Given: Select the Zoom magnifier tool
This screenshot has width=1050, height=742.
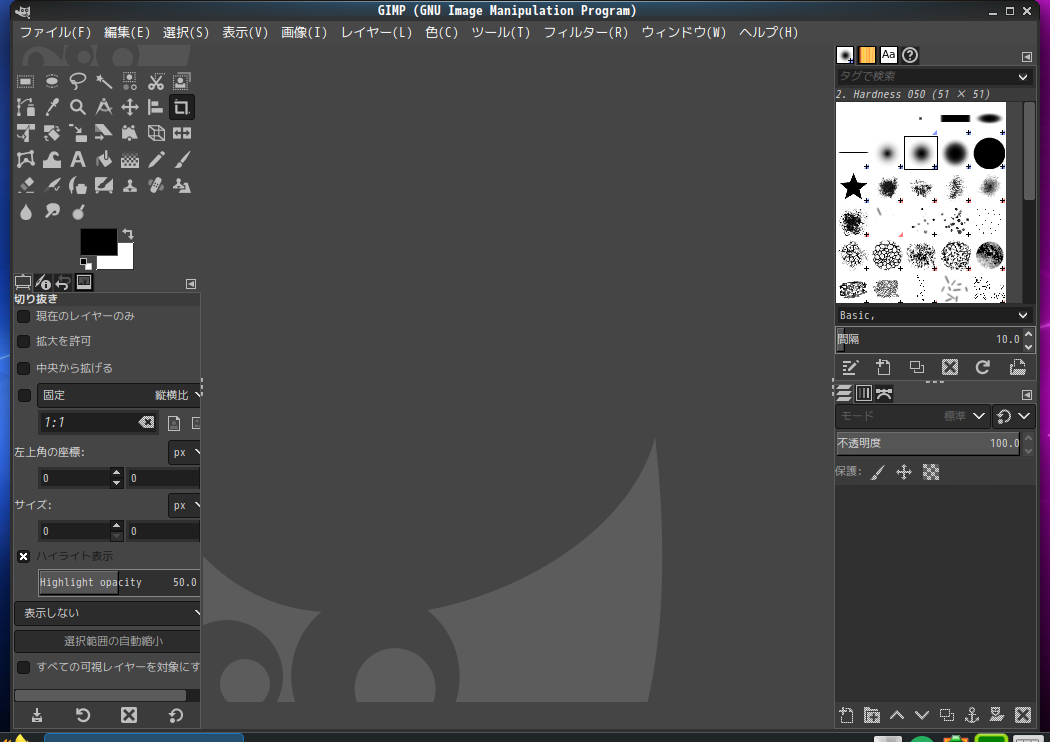Looking at the screenshot, I should coord(78,107).
